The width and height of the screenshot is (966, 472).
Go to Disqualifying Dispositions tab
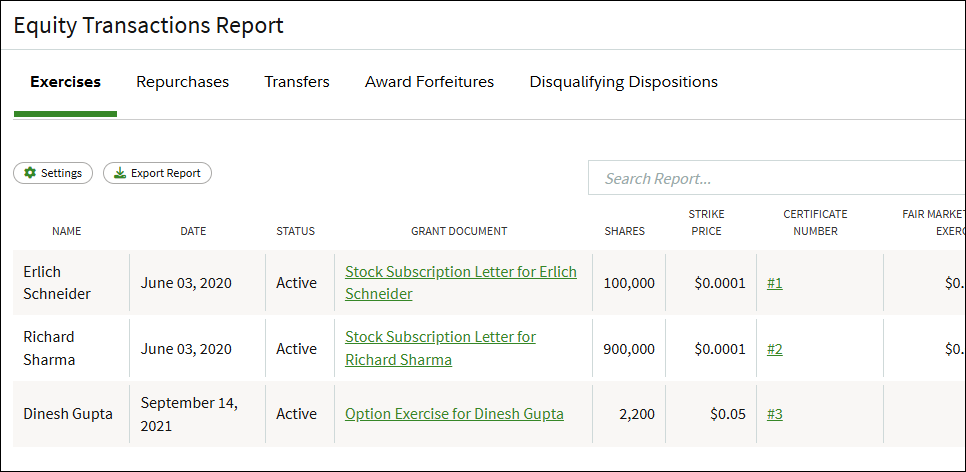[623, 82]
